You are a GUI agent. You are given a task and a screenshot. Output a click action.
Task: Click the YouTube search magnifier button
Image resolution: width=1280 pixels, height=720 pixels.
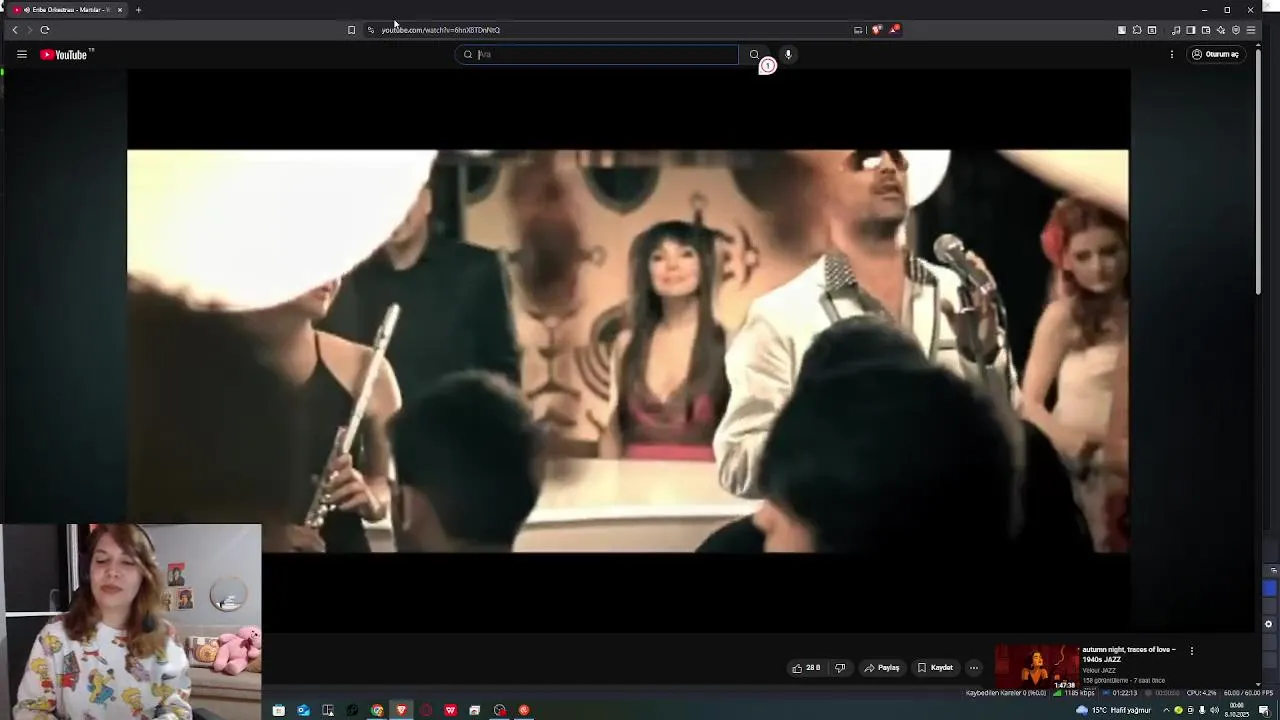pos(754,55)
